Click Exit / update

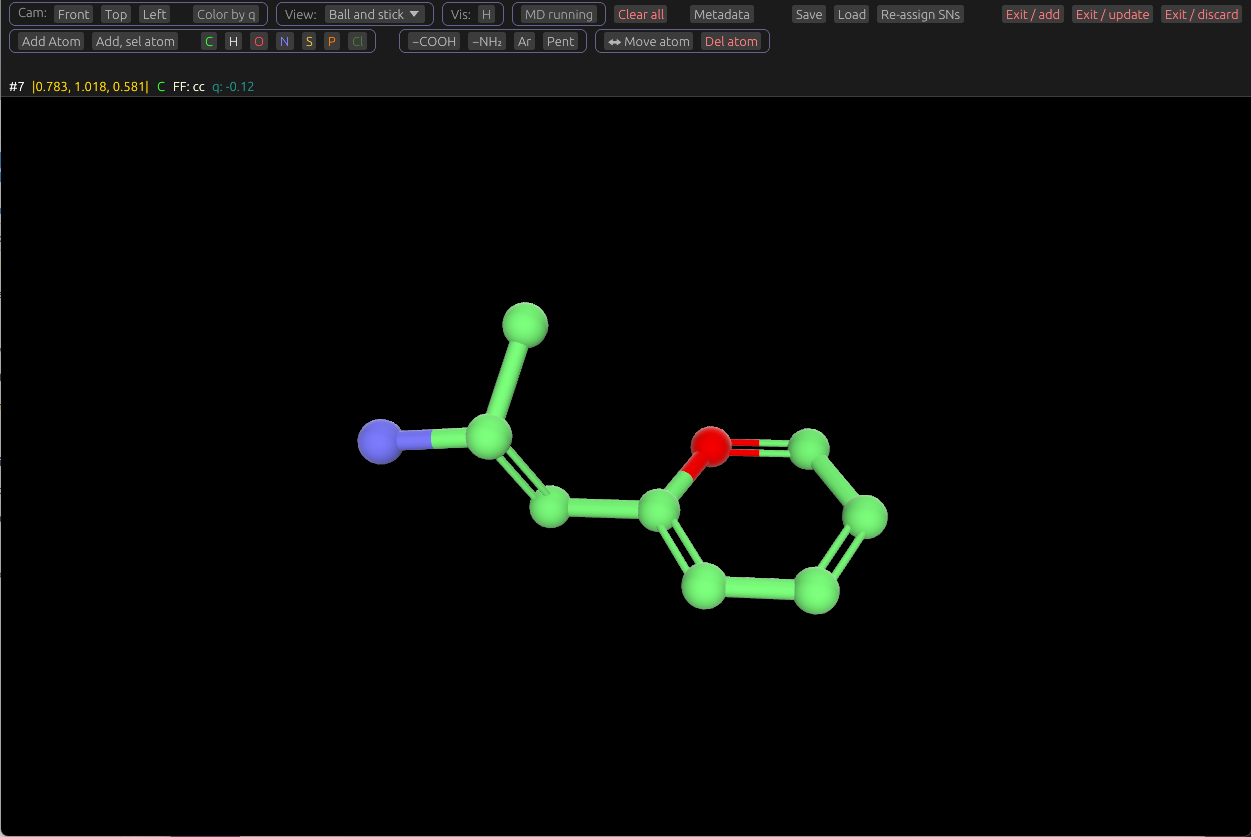point(1112,15)
